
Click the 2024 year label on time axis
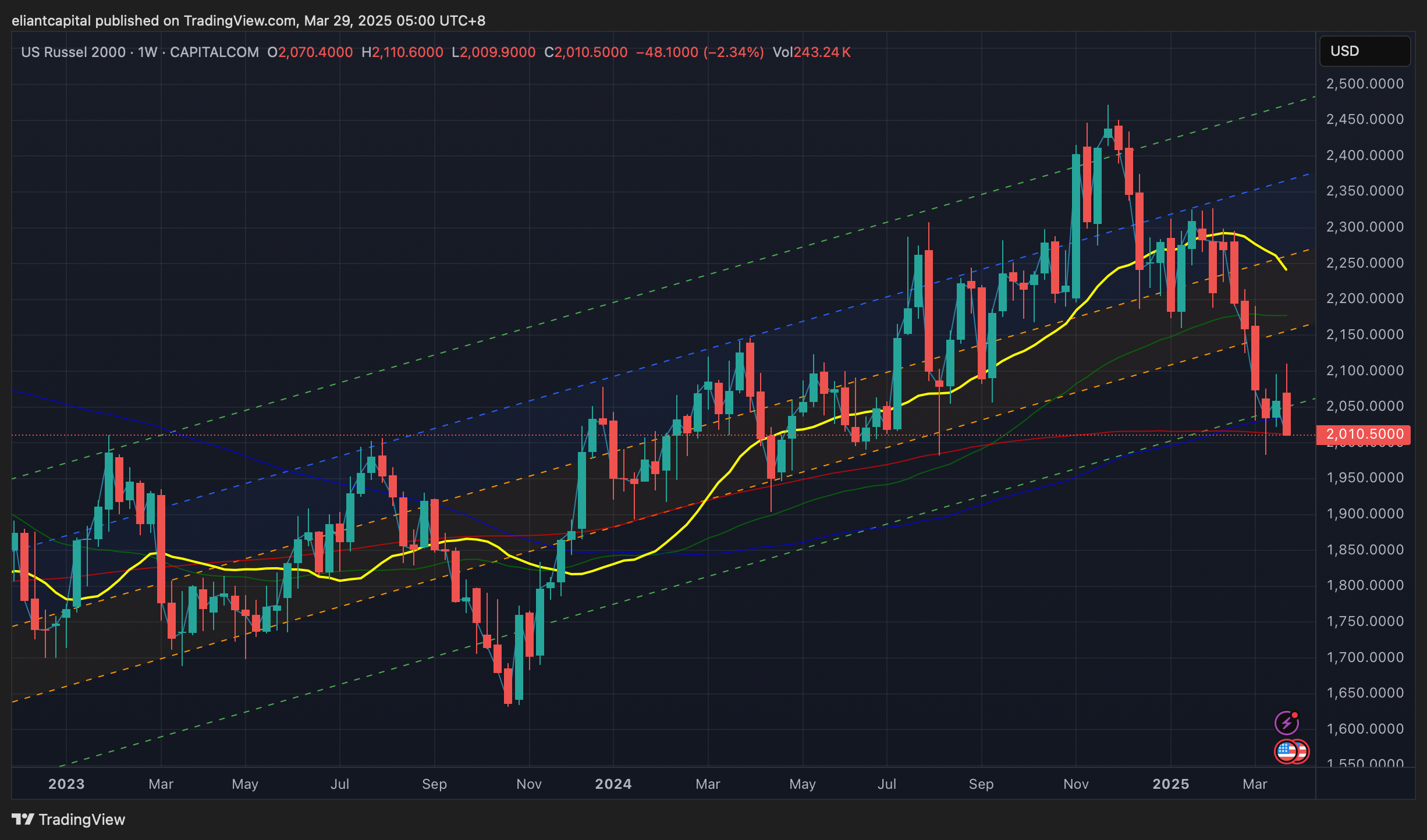[x=613, y=784]
